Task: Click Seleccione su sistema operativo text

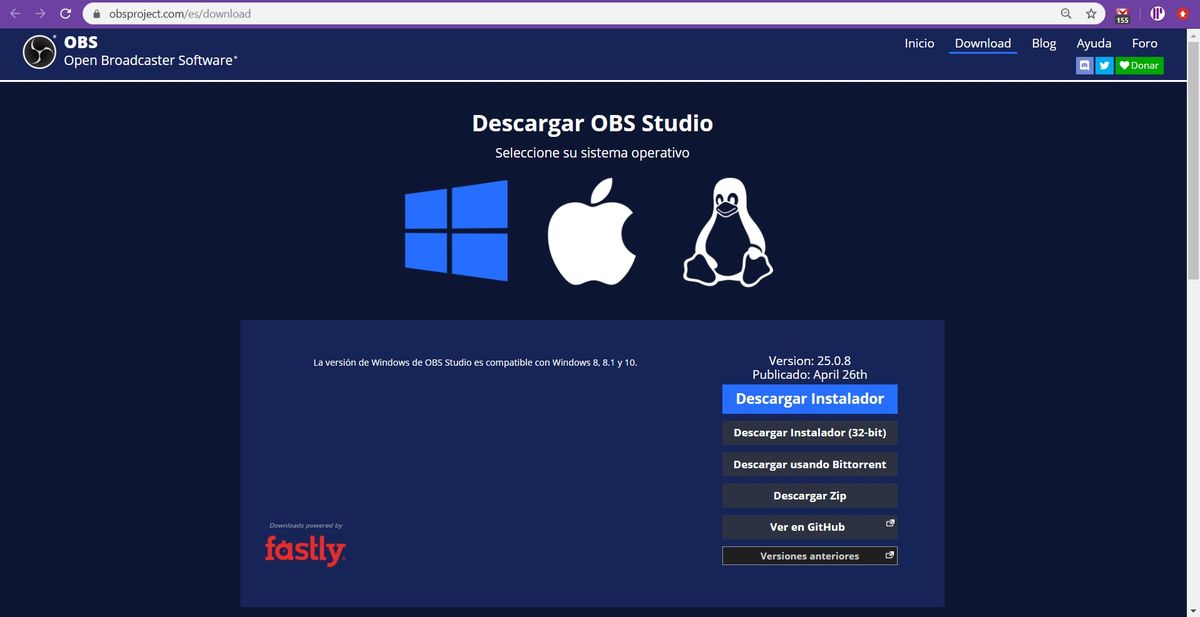Action: pos(592,153)
